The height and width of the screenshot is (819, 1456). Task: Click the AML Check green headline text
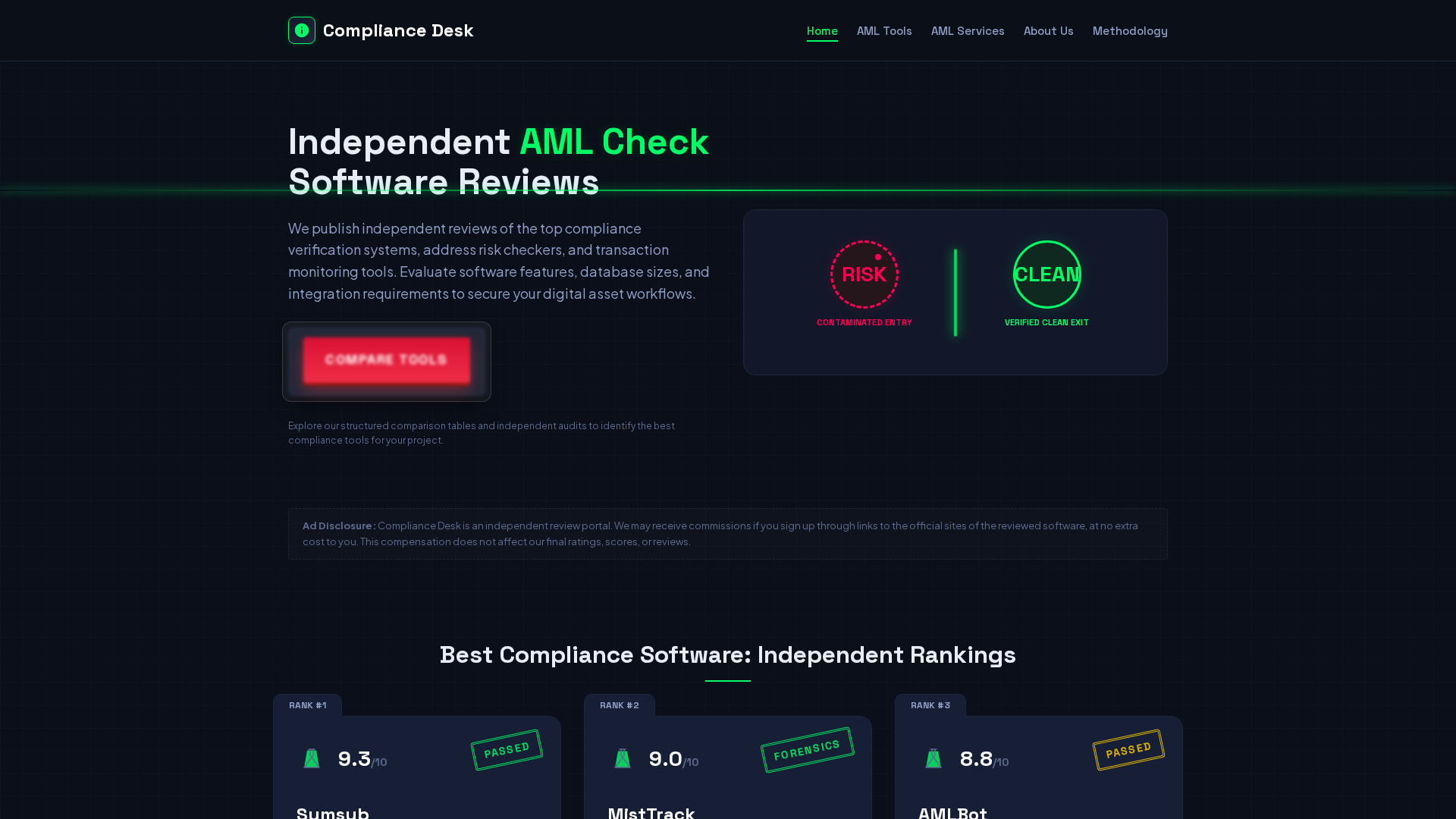(614, 142)
